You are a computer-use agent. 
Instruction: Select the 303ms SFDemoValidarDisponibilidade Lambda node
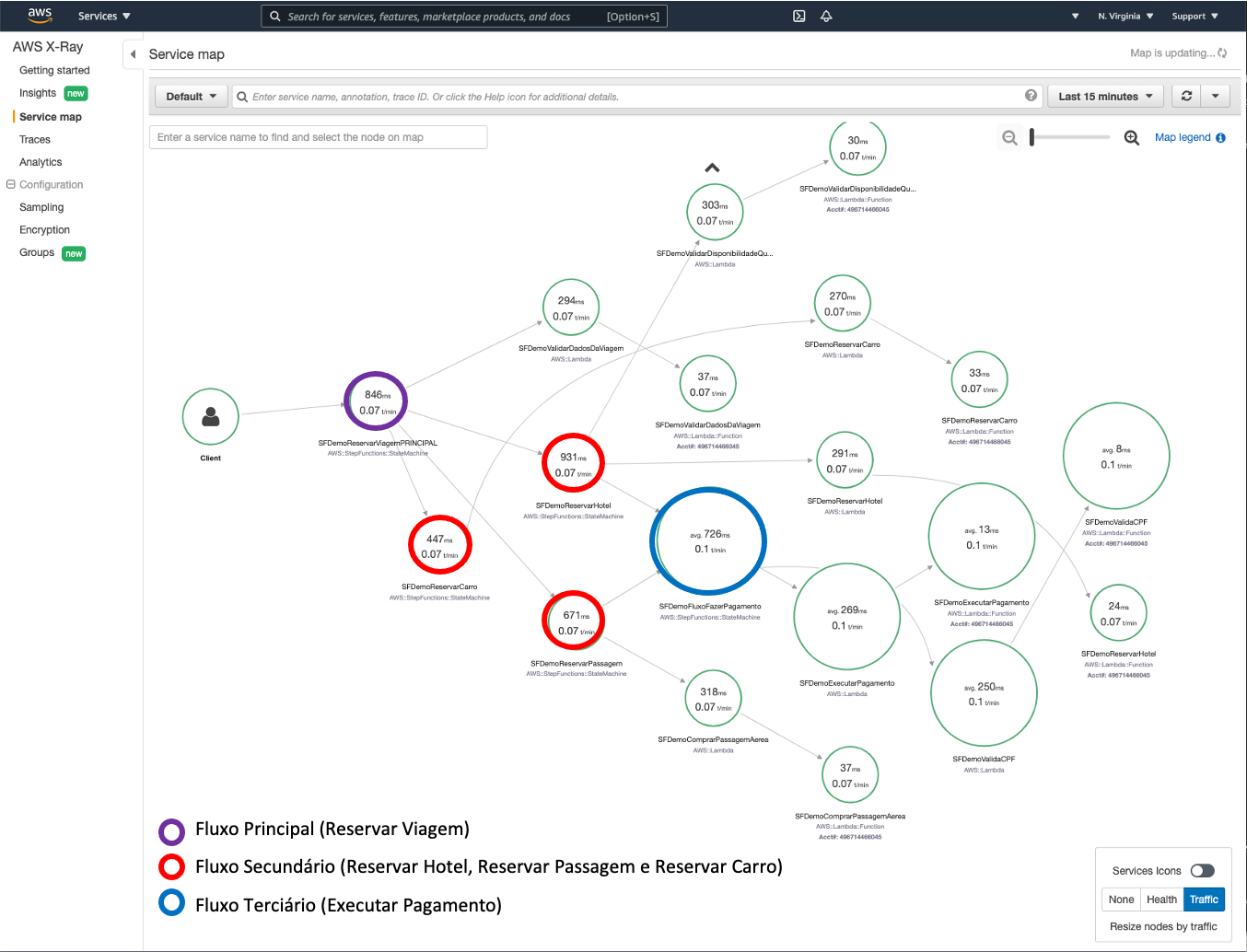[715, 213]
